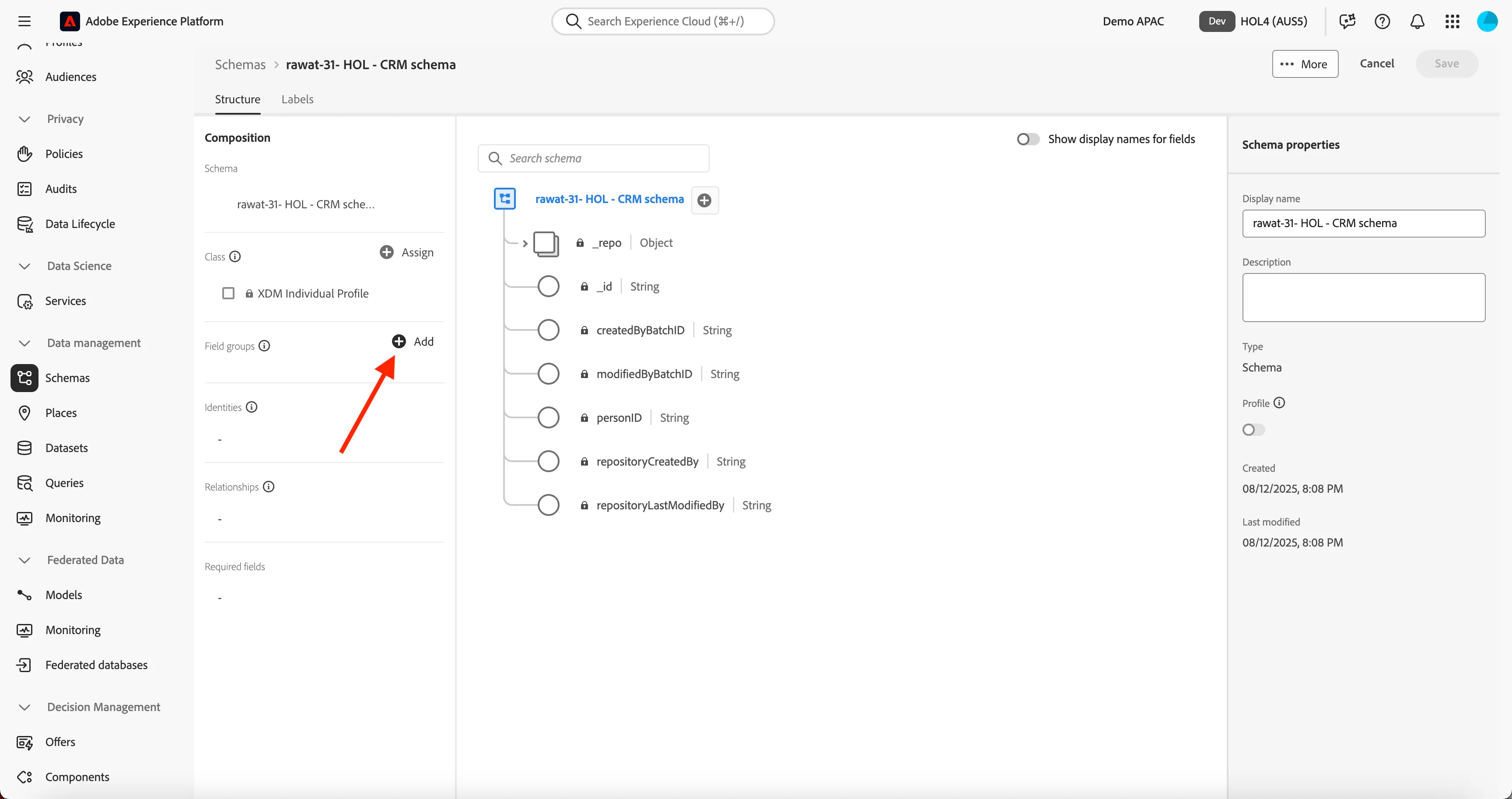
Task: Open the hamburger navigation menu
Action: click(24, 21)
